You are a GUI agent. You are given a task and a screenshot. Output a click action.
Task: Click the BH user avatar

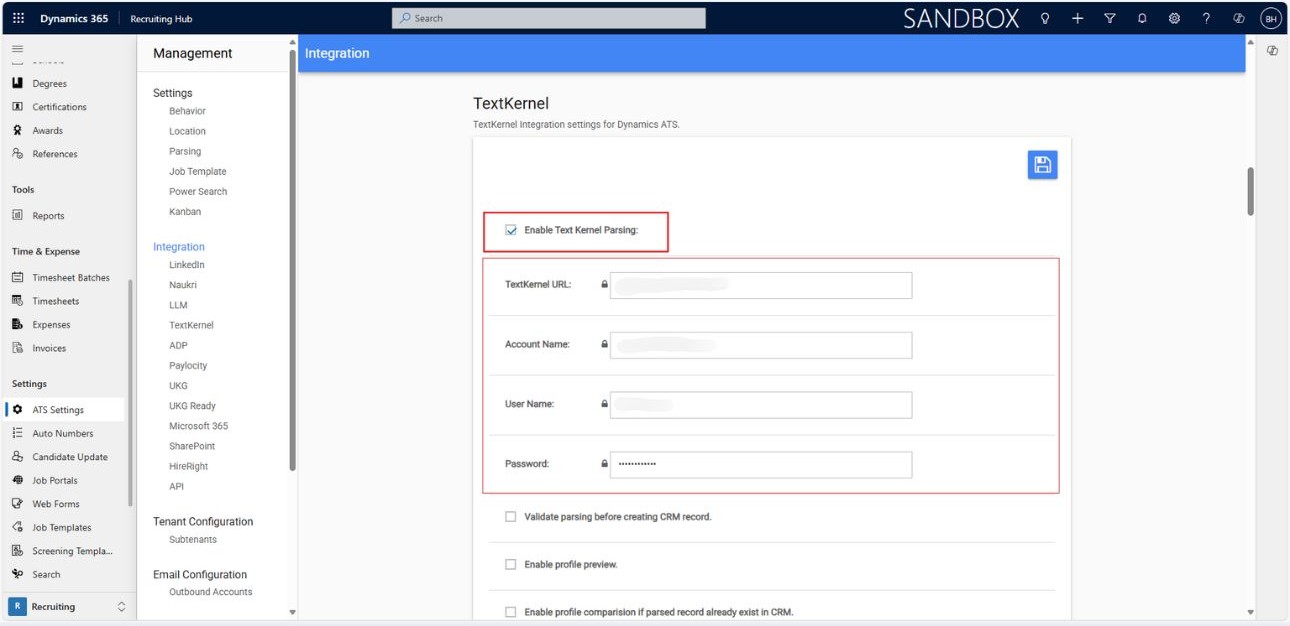(1270, 18)
